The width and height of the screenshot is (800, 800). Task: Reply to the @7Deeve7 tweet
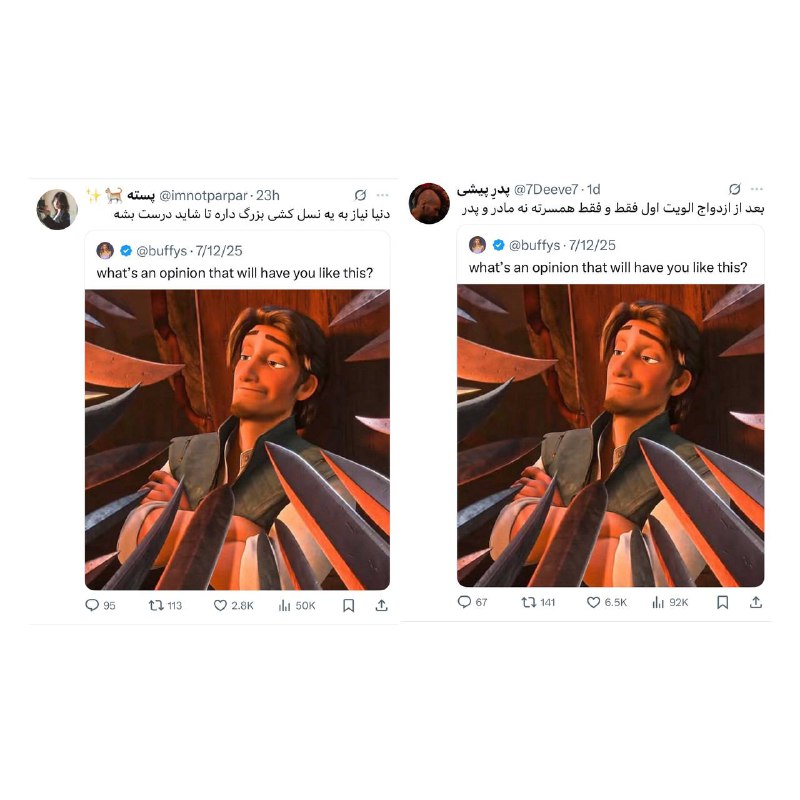(464, 602)
